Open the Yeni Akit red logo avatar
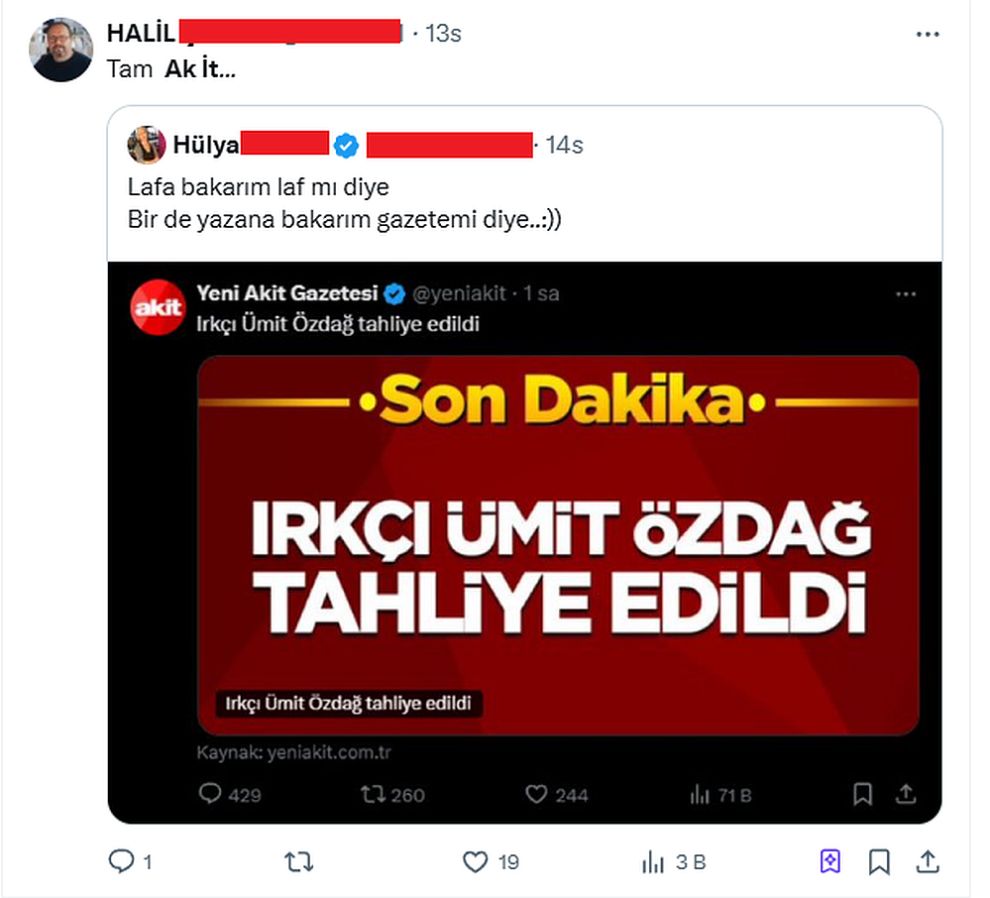This screenshot has height=898, width=990. [x=158, y=307]
